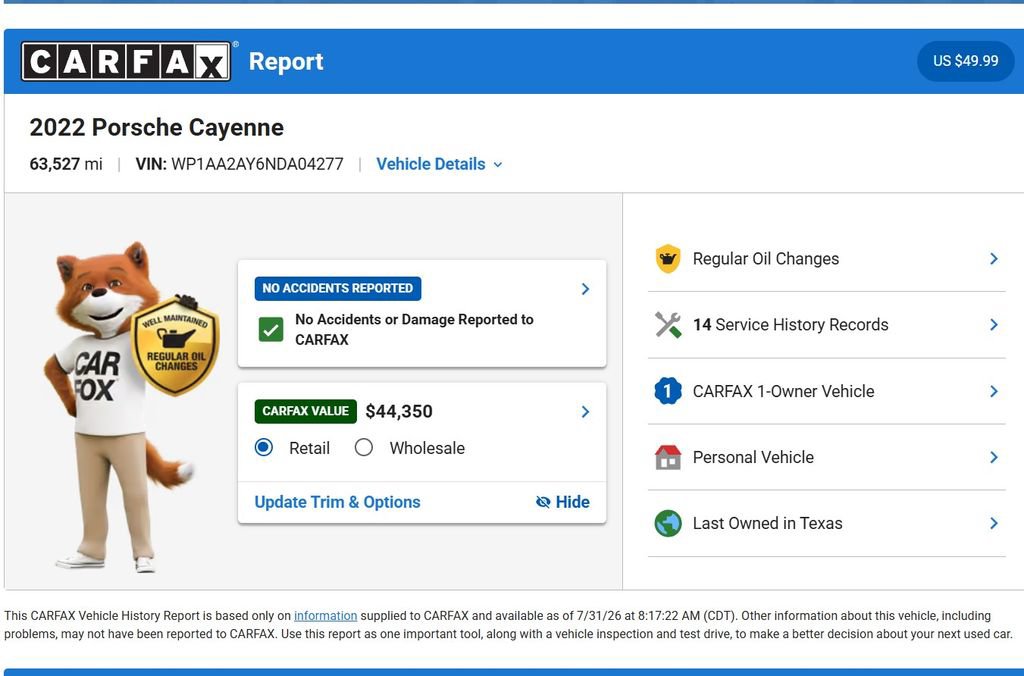Select the Wholesale value option
The width and height of the screenshot is (1024, 676).
pos(364,447)
